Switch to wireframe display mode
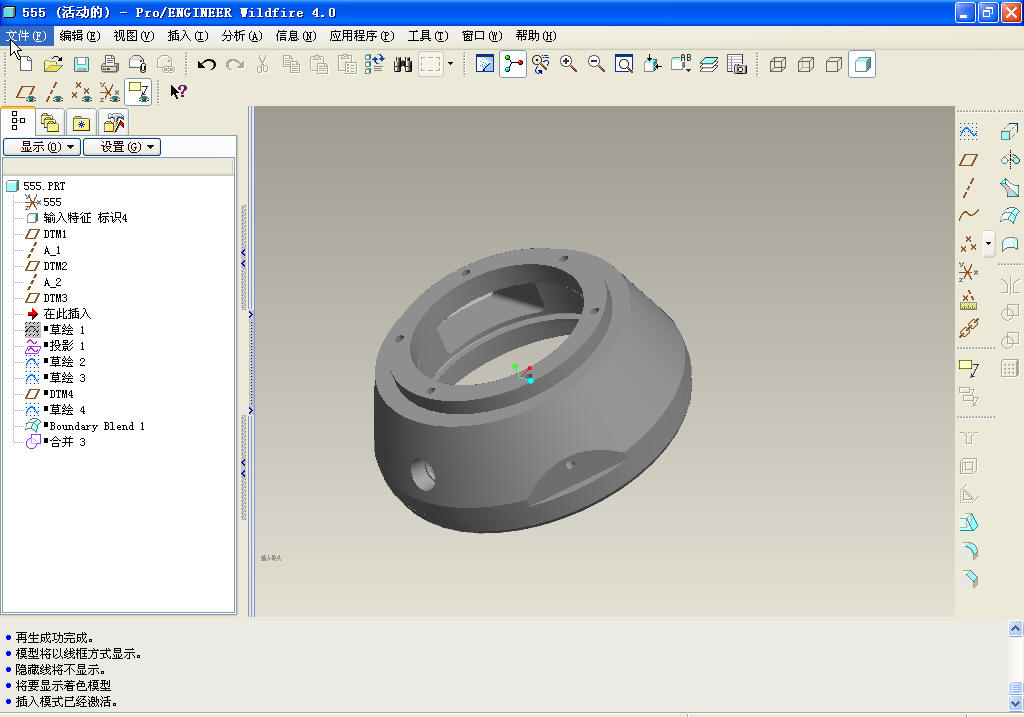The image size is (1024, 717). click(x=778, y=64)
